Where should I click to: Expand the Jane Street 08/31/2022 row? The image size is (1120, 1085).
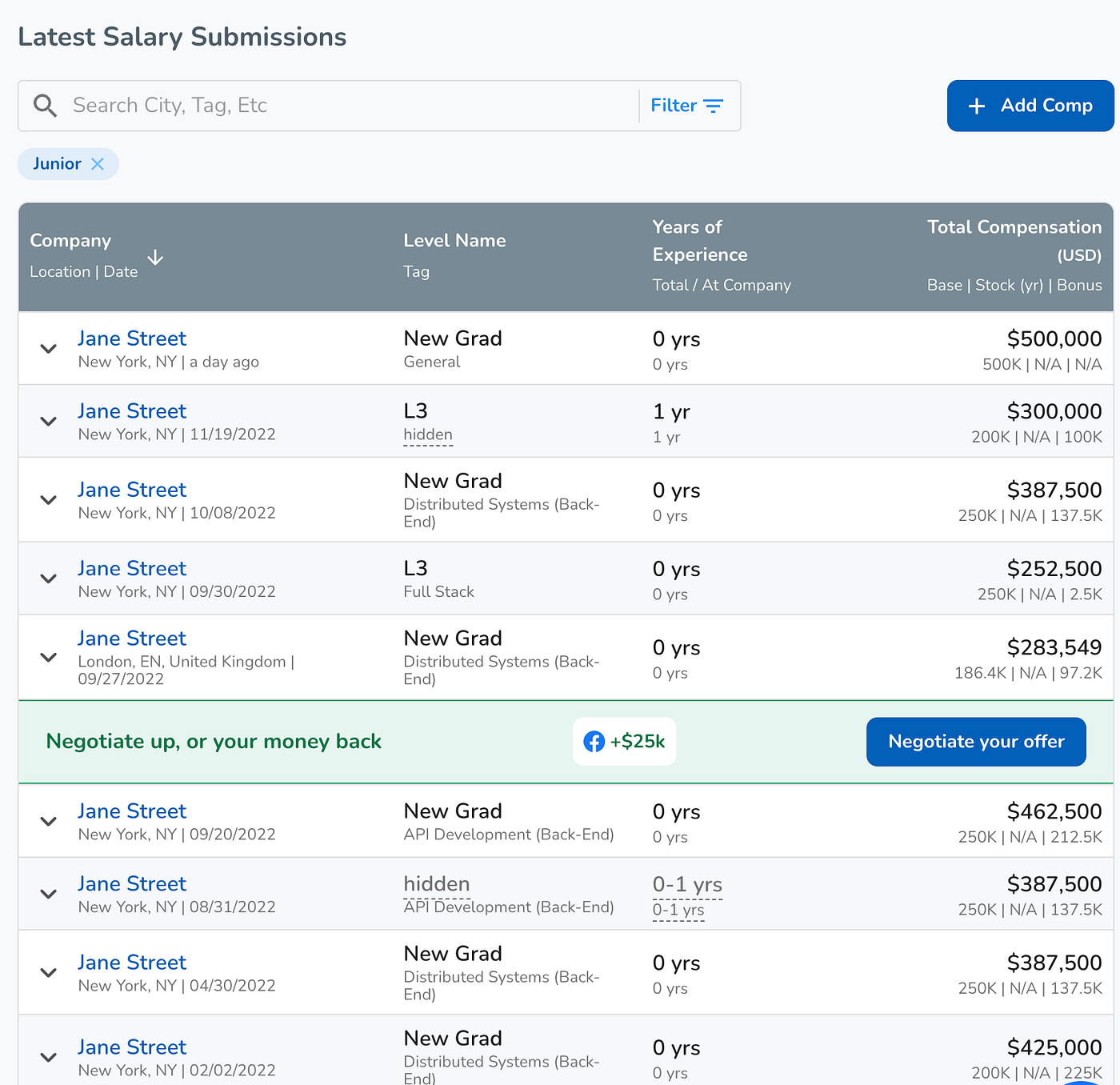(49, 895)
